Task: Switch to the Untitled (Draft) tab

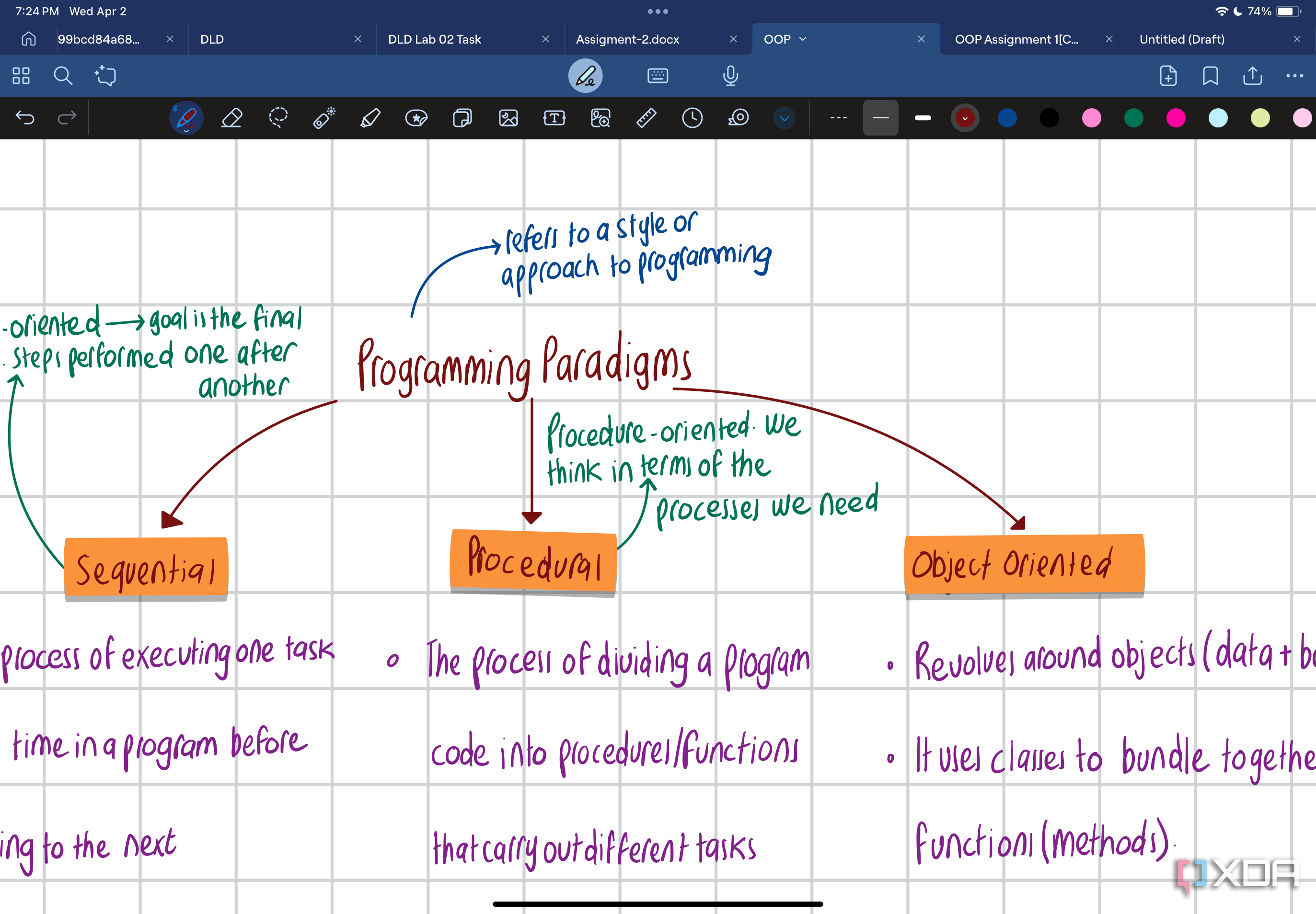Action: pos(1182,39)
